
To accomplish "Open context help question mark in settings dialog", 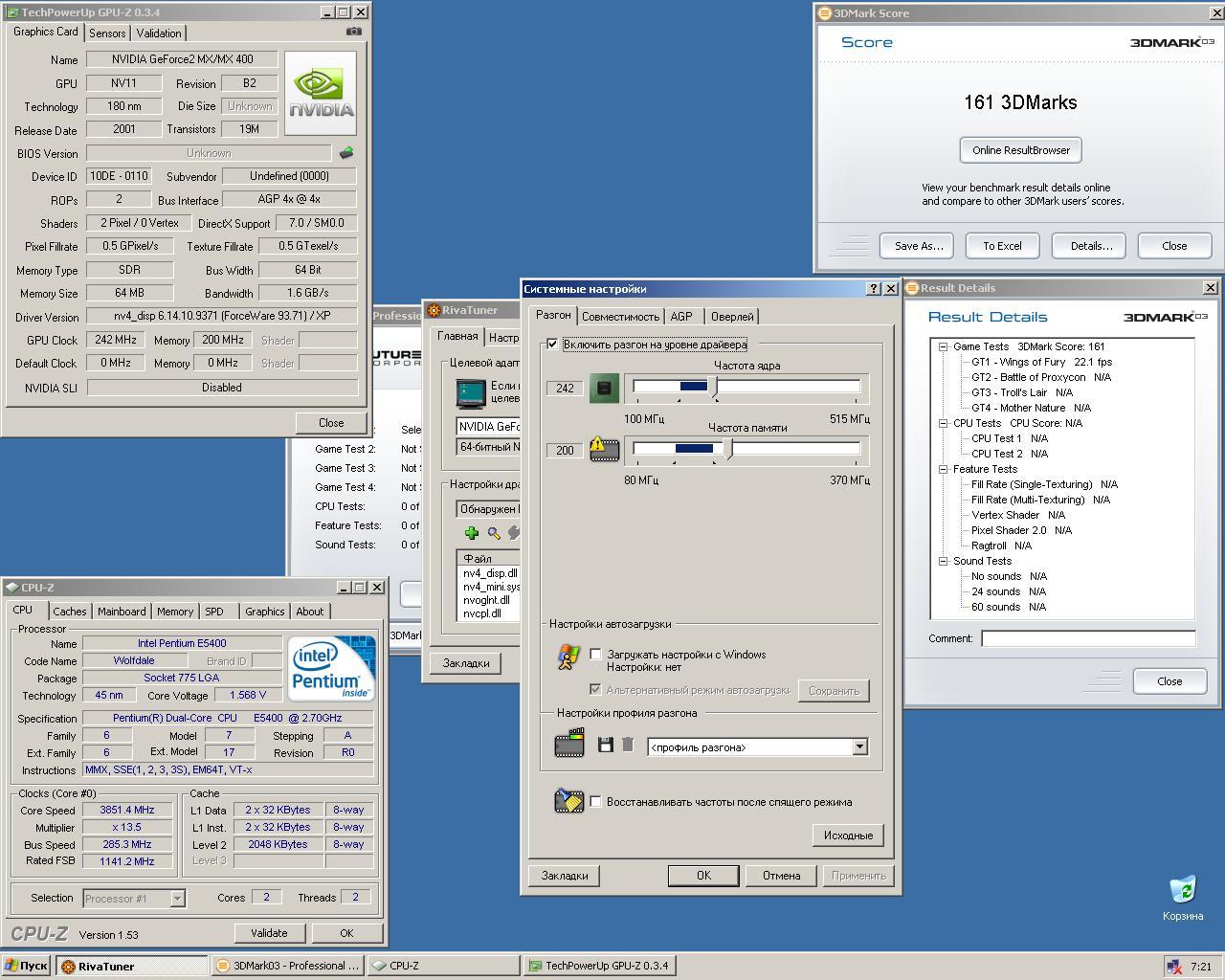I will tap(874, 288).
